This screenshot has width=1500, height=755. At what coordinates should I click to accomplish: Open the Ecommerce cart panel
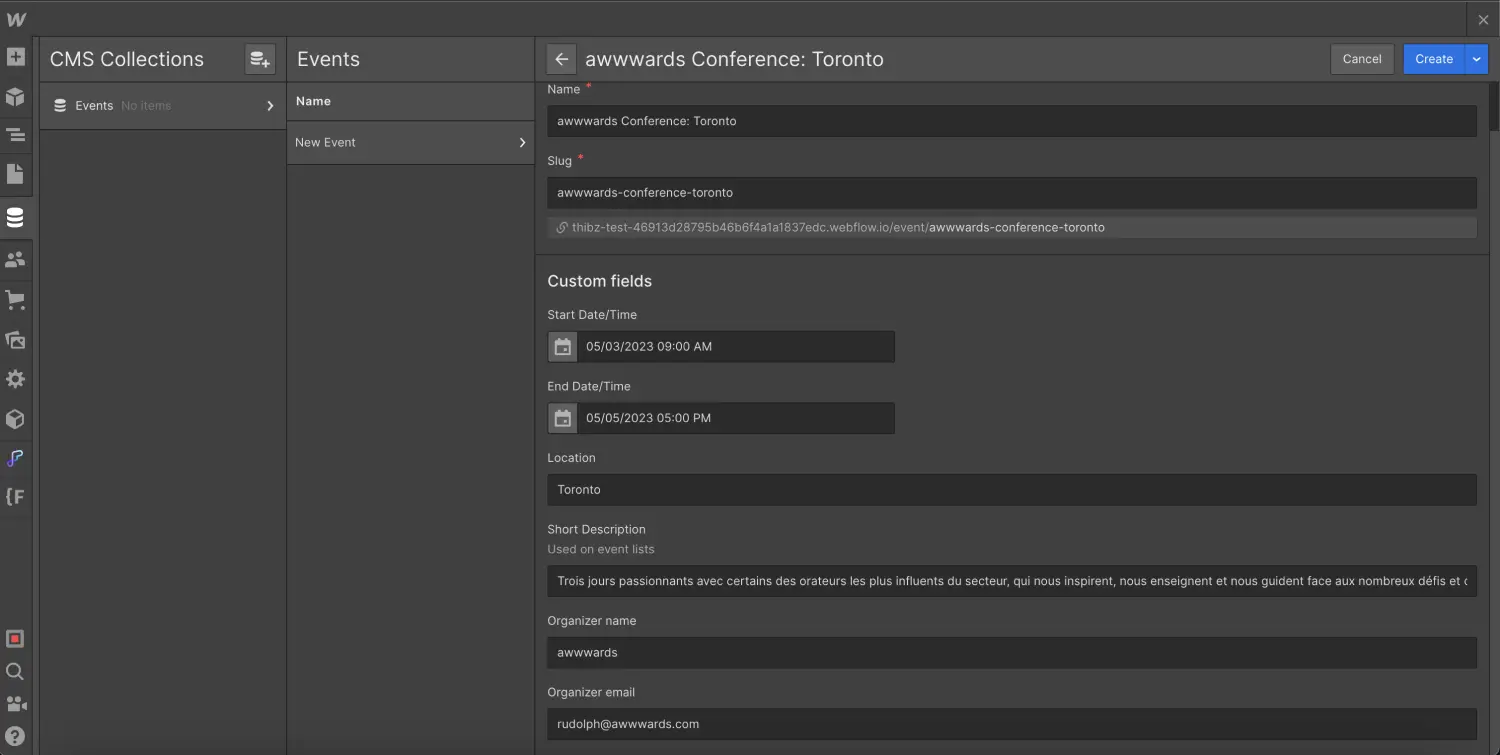pos(15,300)
